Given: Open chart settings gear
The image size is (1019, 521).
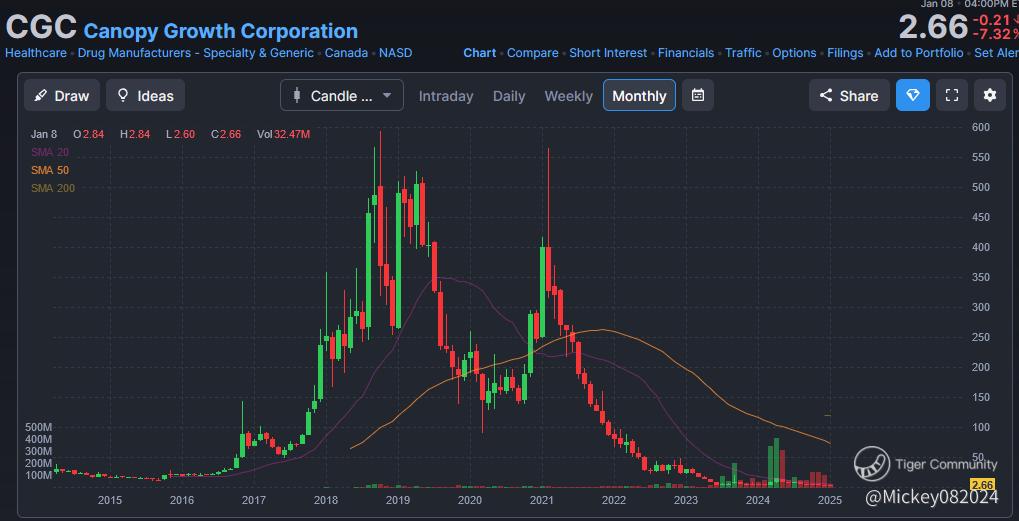Looking at the screenshot, I should pyautogui.click(x=990, y=95).
